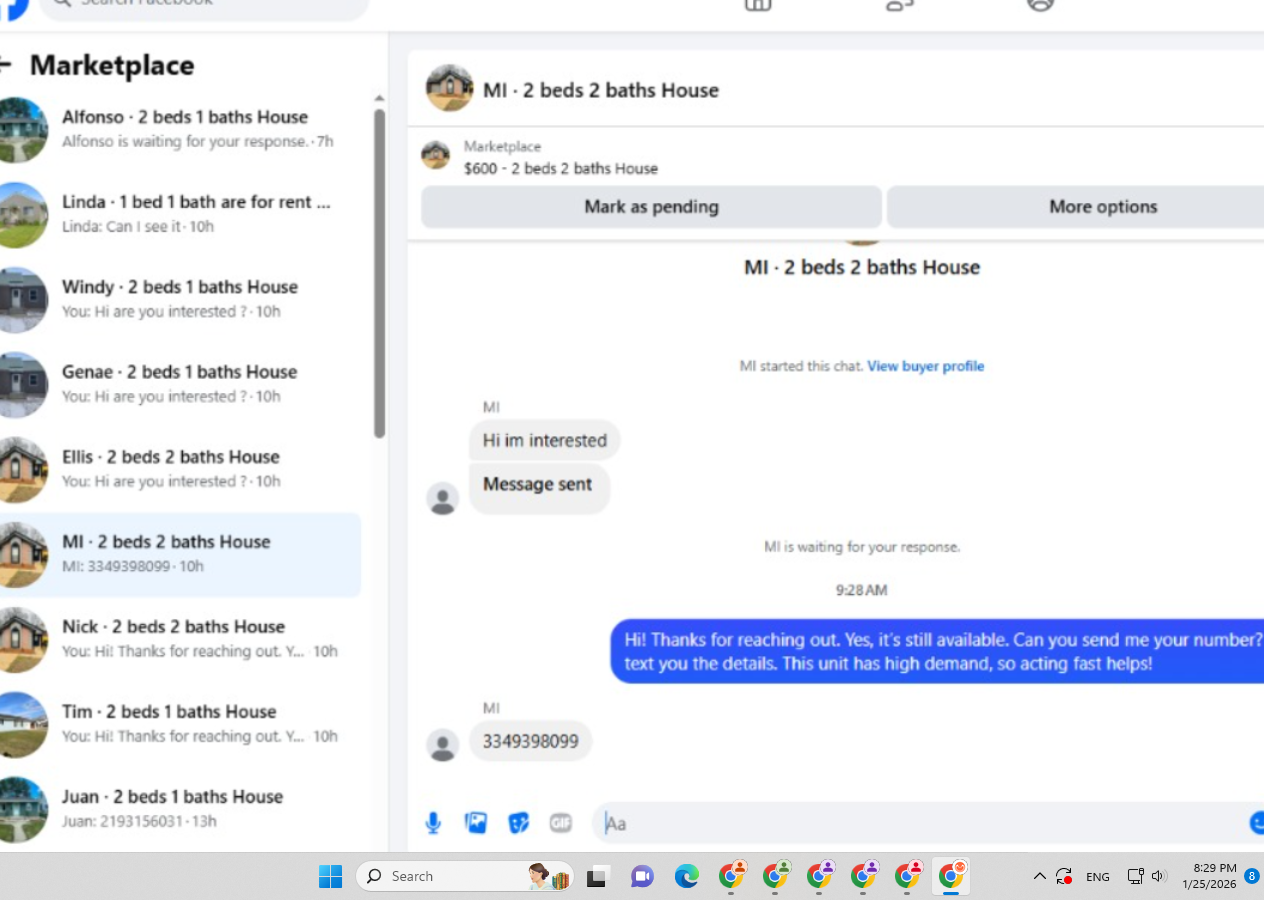Attach a photo using the image icon

point(476,823)
